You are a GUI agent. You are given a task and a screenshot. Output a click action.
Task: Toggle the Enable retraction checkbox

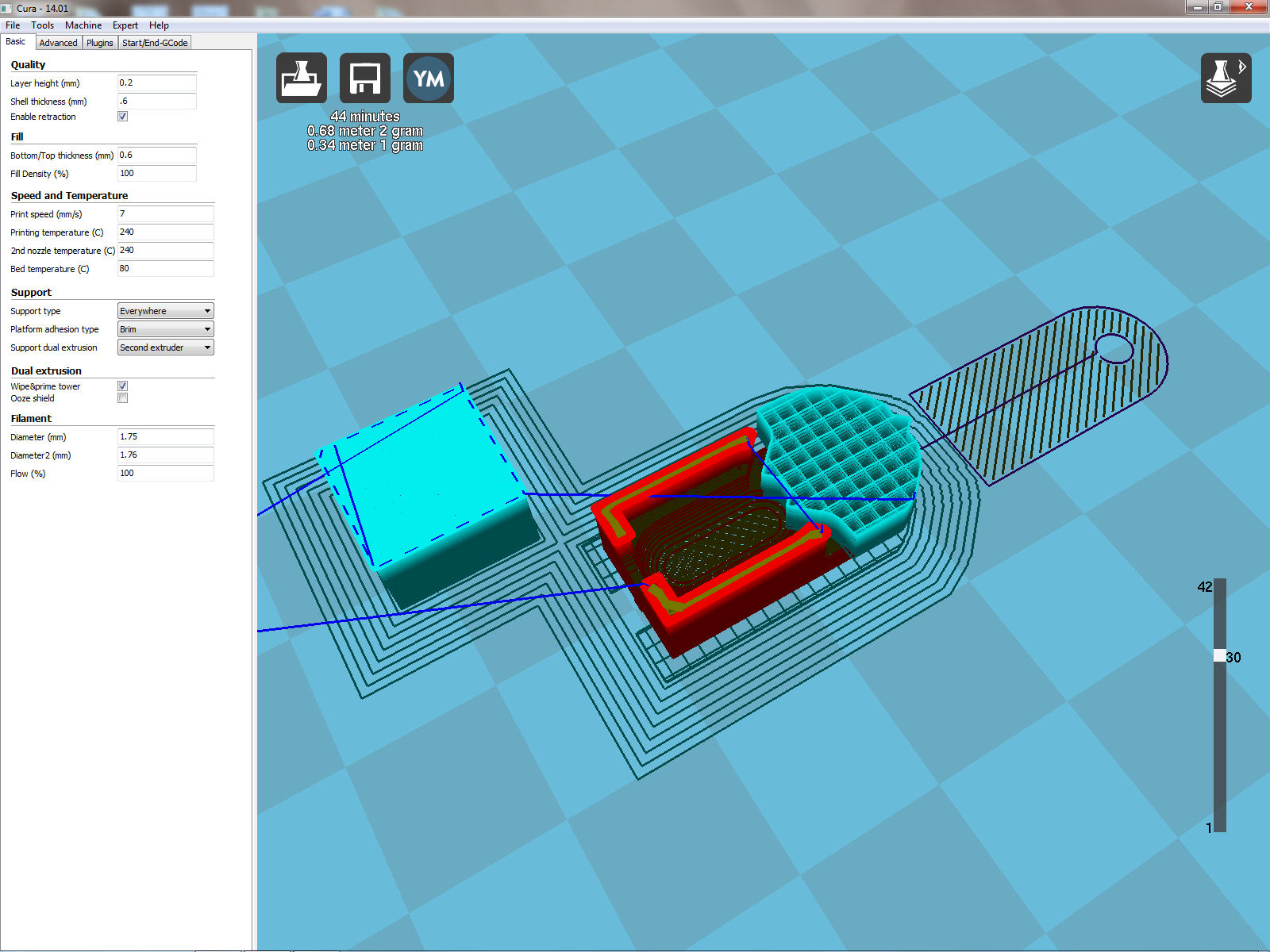(123, 117)
